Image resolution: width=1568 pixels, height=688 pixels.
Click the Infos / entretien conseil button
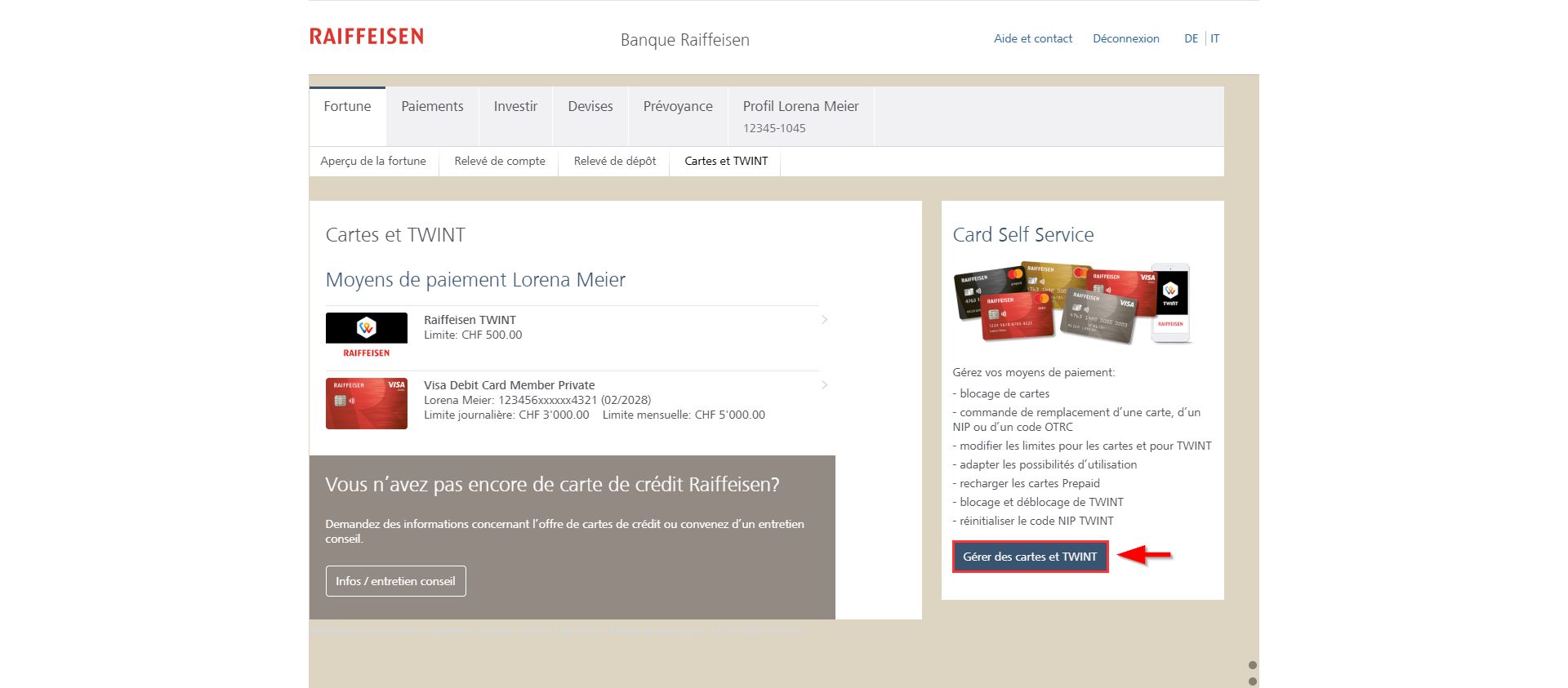[395, 581]
